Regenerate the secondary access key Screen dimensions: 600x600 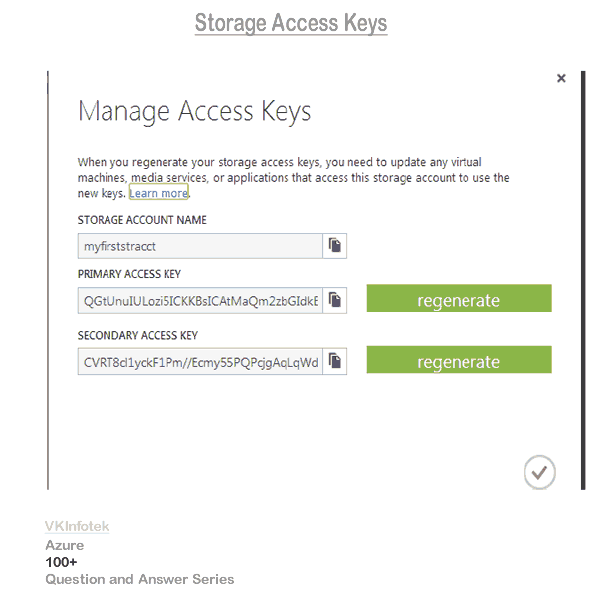tap(458, 361)
